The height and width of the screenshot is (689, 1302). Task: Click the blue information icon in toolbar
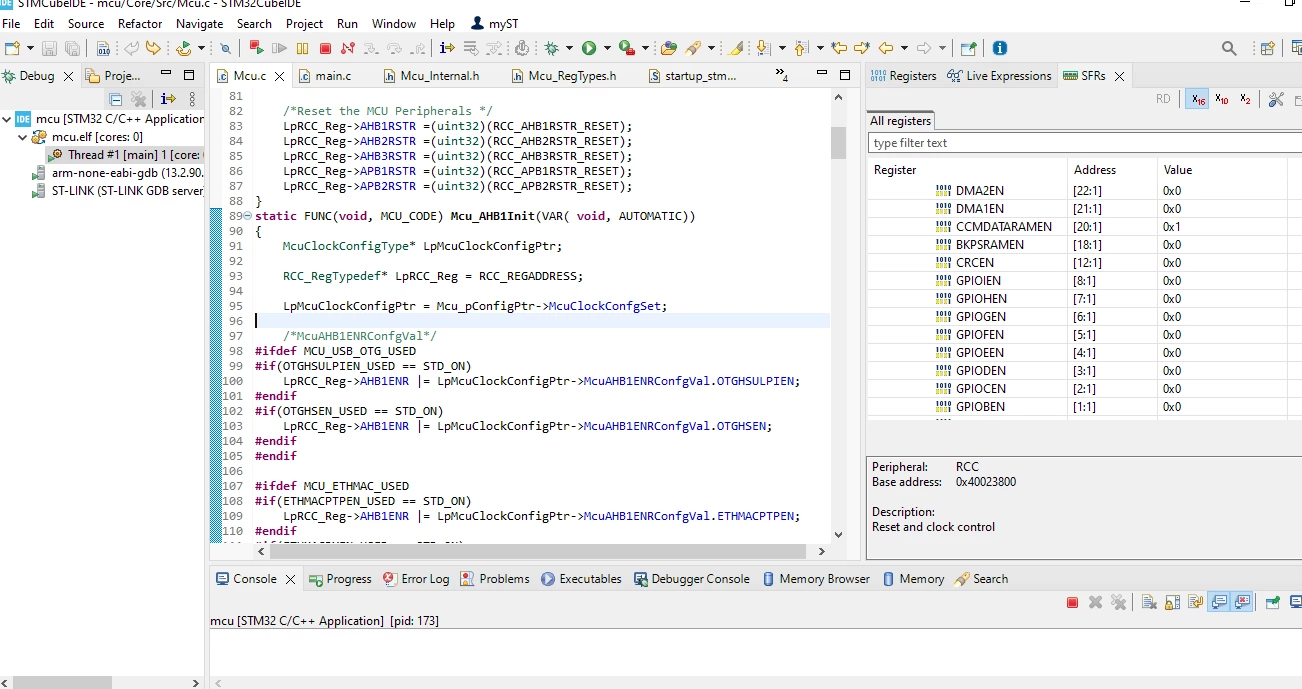999,48
